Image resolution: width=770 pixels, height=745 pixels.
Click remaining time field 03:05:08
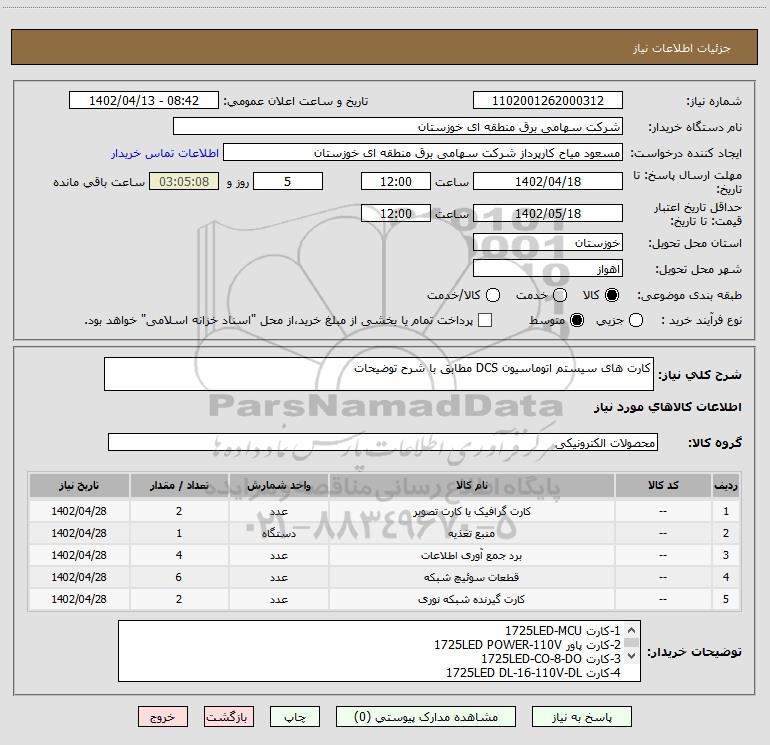(184, 182)
